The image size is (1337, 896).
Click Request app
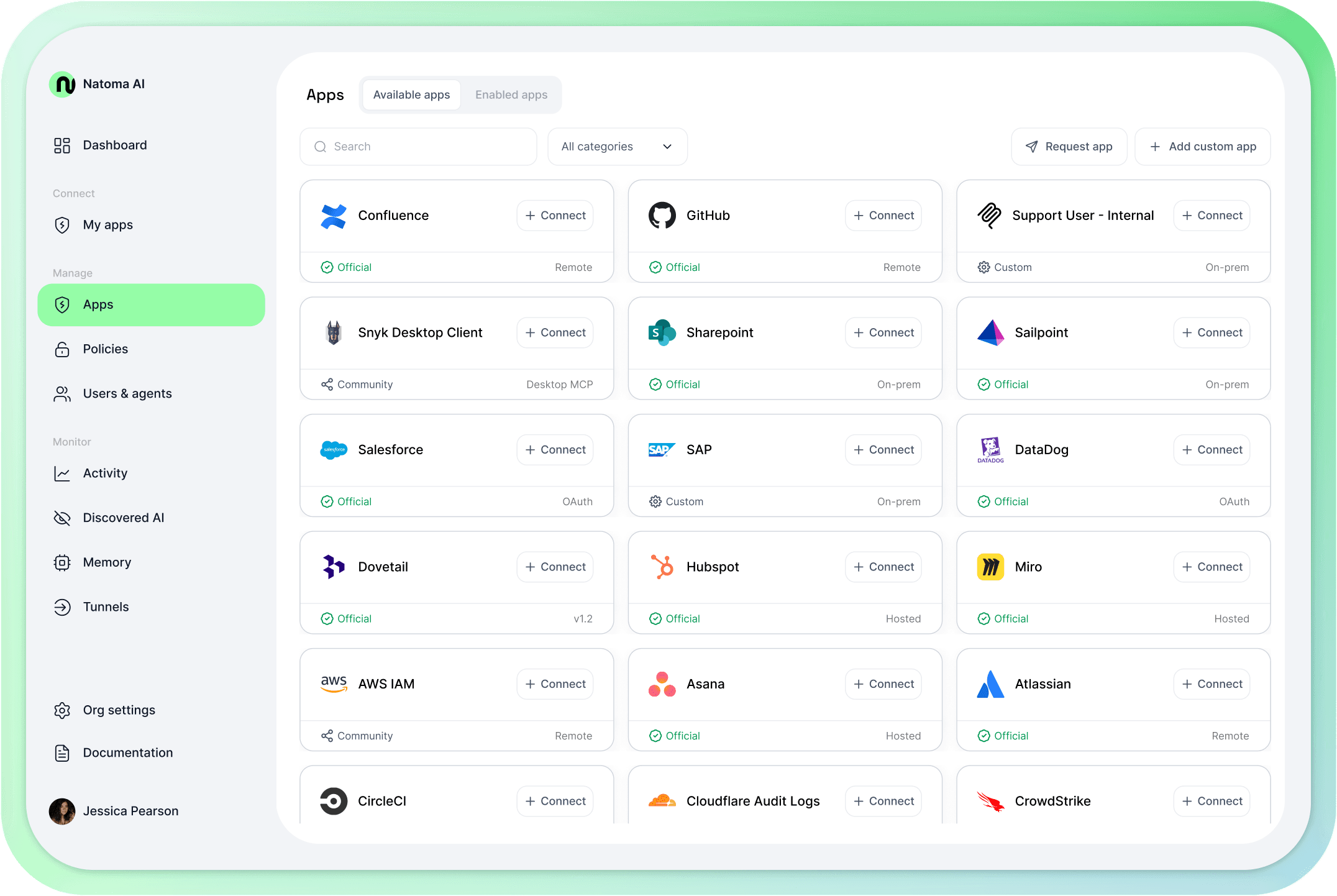[1069, 147]
